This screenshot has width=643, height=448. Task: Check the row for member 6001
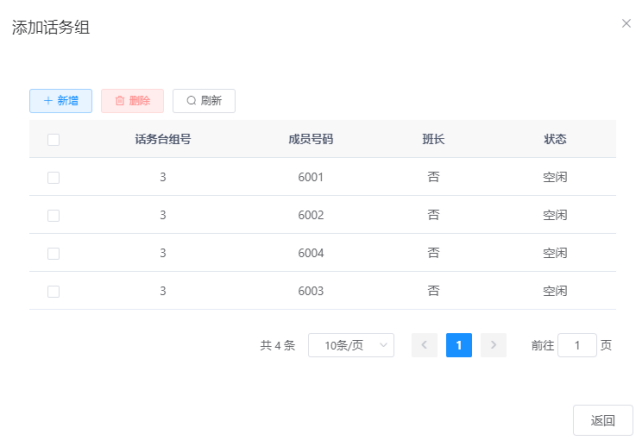click(x=54, y=178)
